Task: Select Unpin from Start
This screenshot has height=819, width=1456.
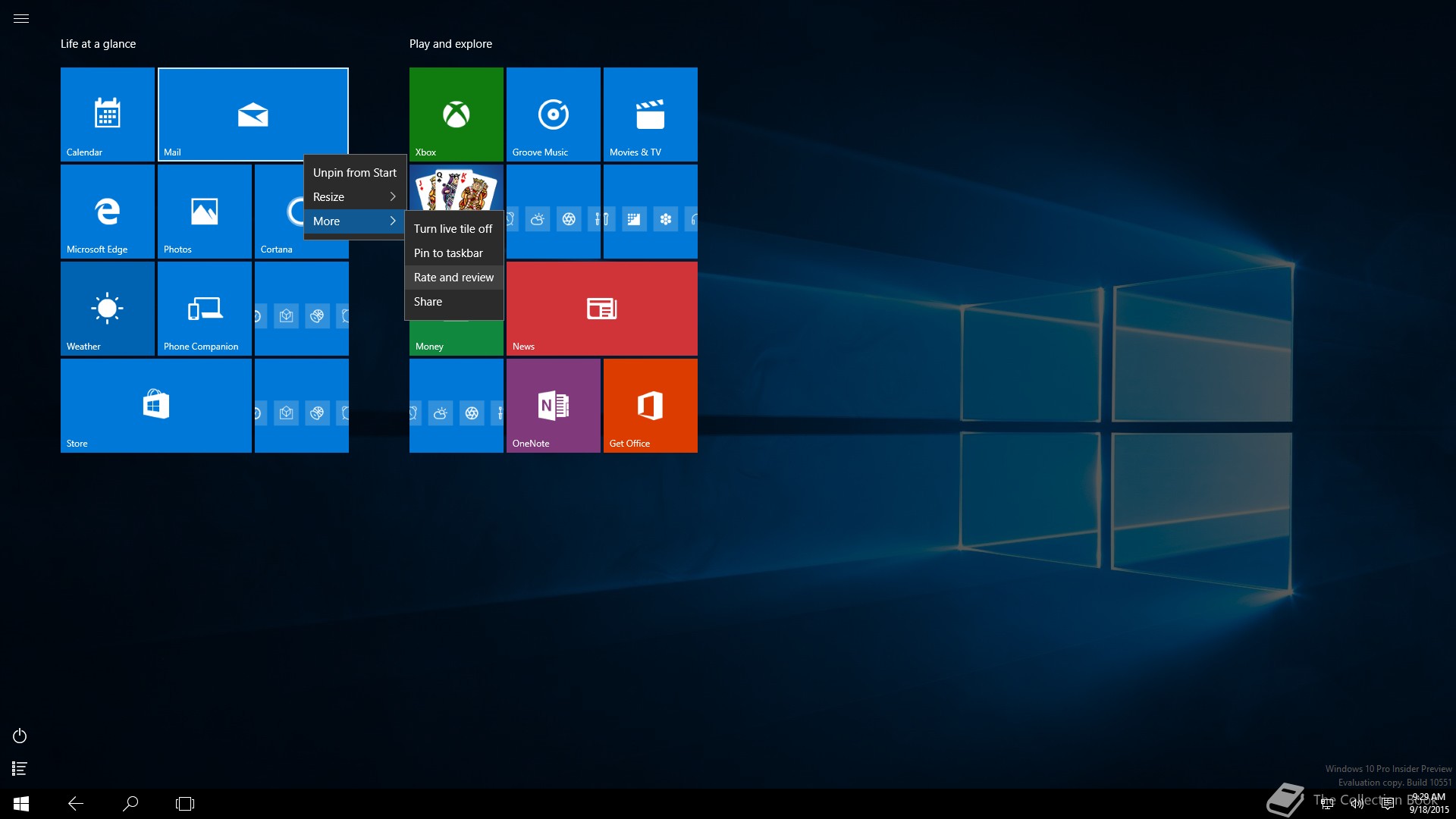Action: pyautogui.click(x=355, y=173)
